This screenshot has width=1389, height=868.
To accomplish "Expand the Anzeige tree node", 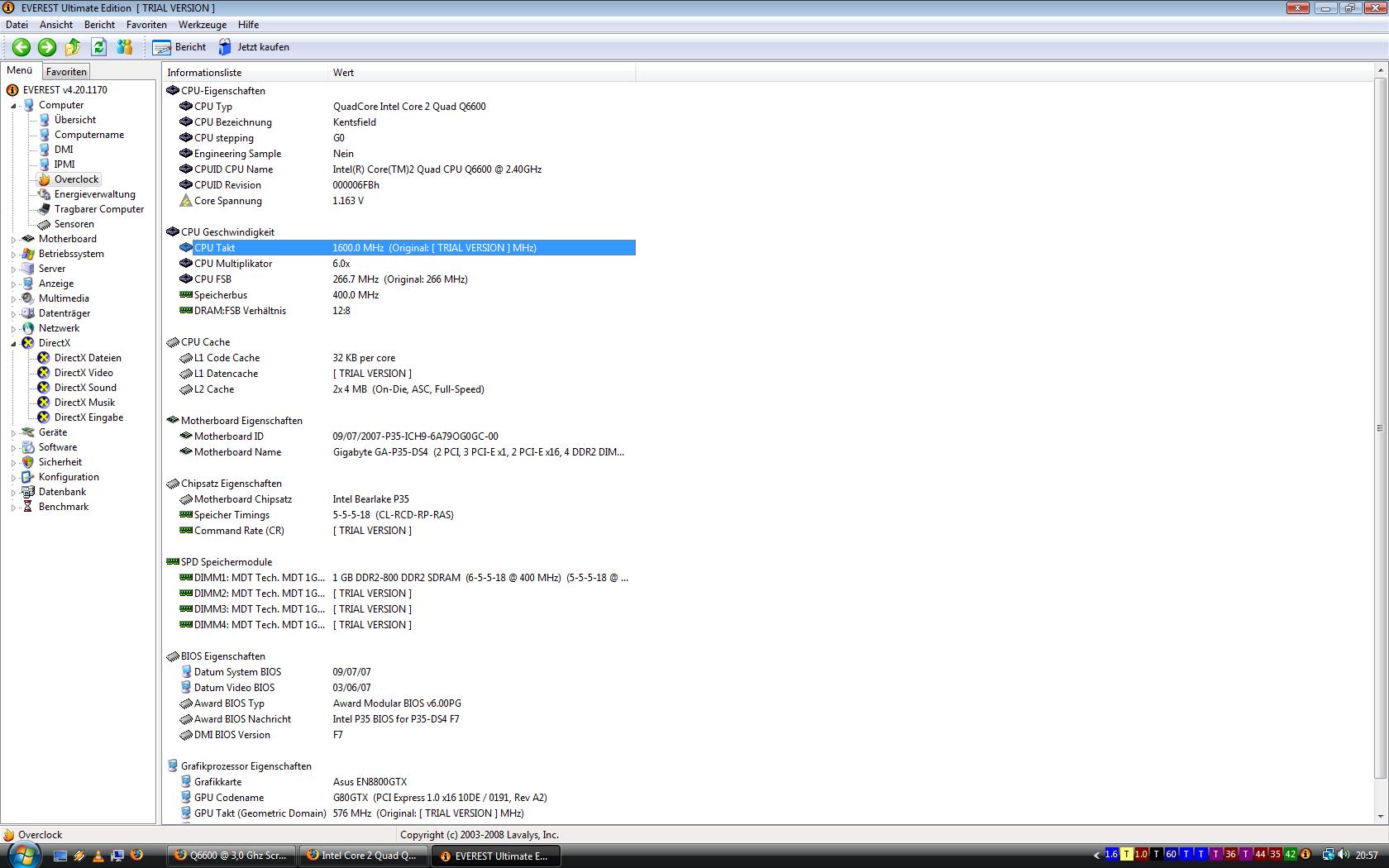I will pyautogui.click(x=13, y=284).
